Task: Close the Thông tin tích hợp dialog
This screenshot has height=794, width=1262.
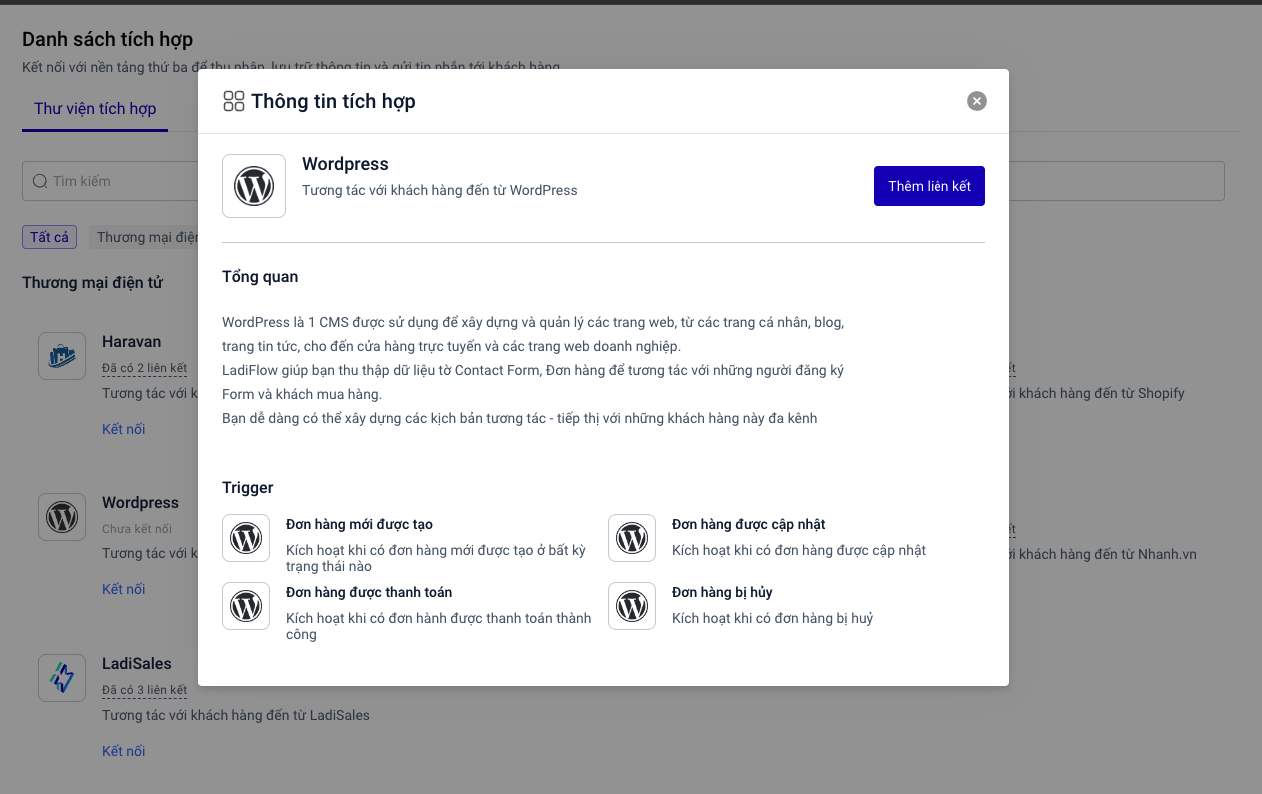Action: click(977, 101)
